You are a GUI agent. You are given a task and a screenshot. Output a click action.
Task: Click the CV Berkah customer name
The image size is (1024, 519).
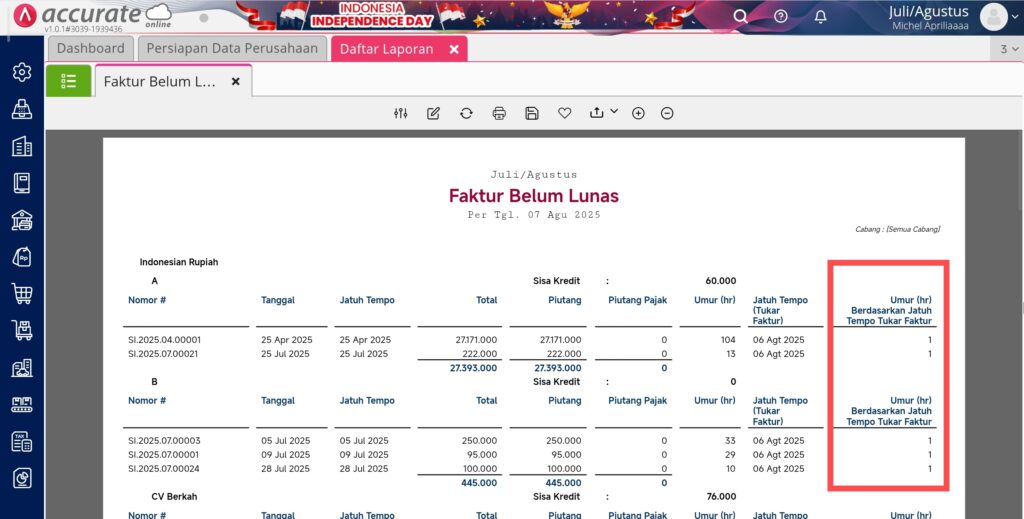[x=174, y=497]
